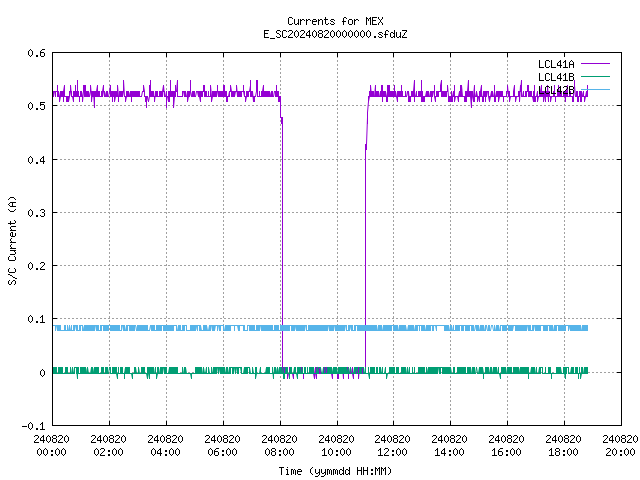The height and width of the screenshot is (480, 640).
Task: Click the X-axis label 'Time (yymmdd HH:MM)'
Action: pos(335,471)
